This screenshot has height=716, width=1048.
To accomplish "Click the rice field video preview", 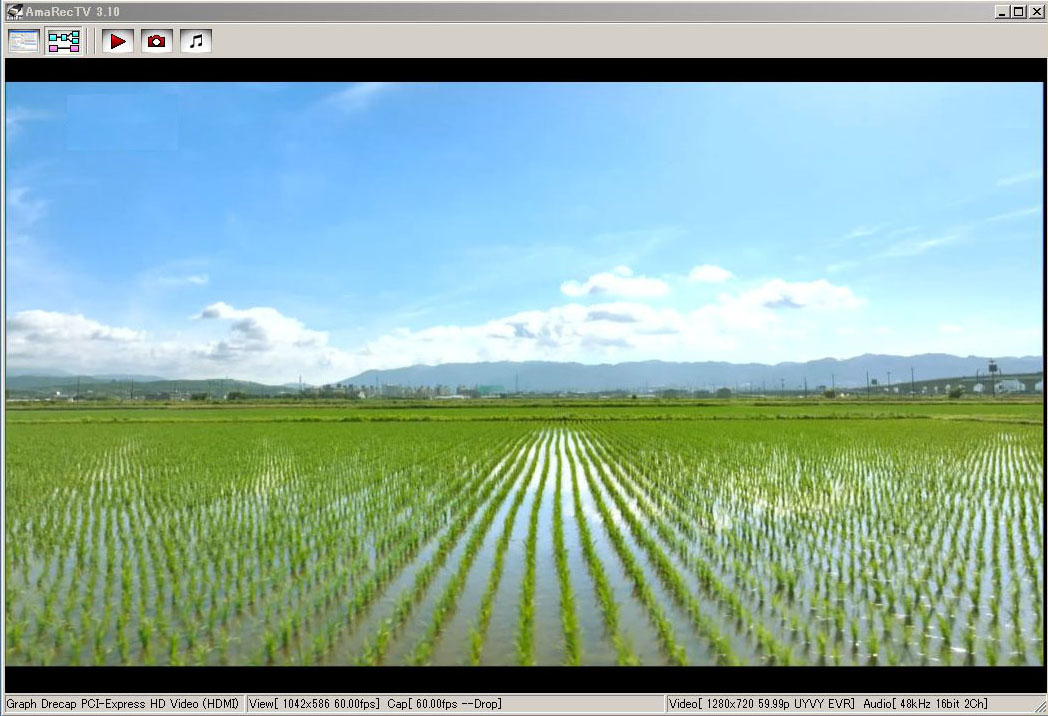I will pyautogui.click(x=524, y=374).
